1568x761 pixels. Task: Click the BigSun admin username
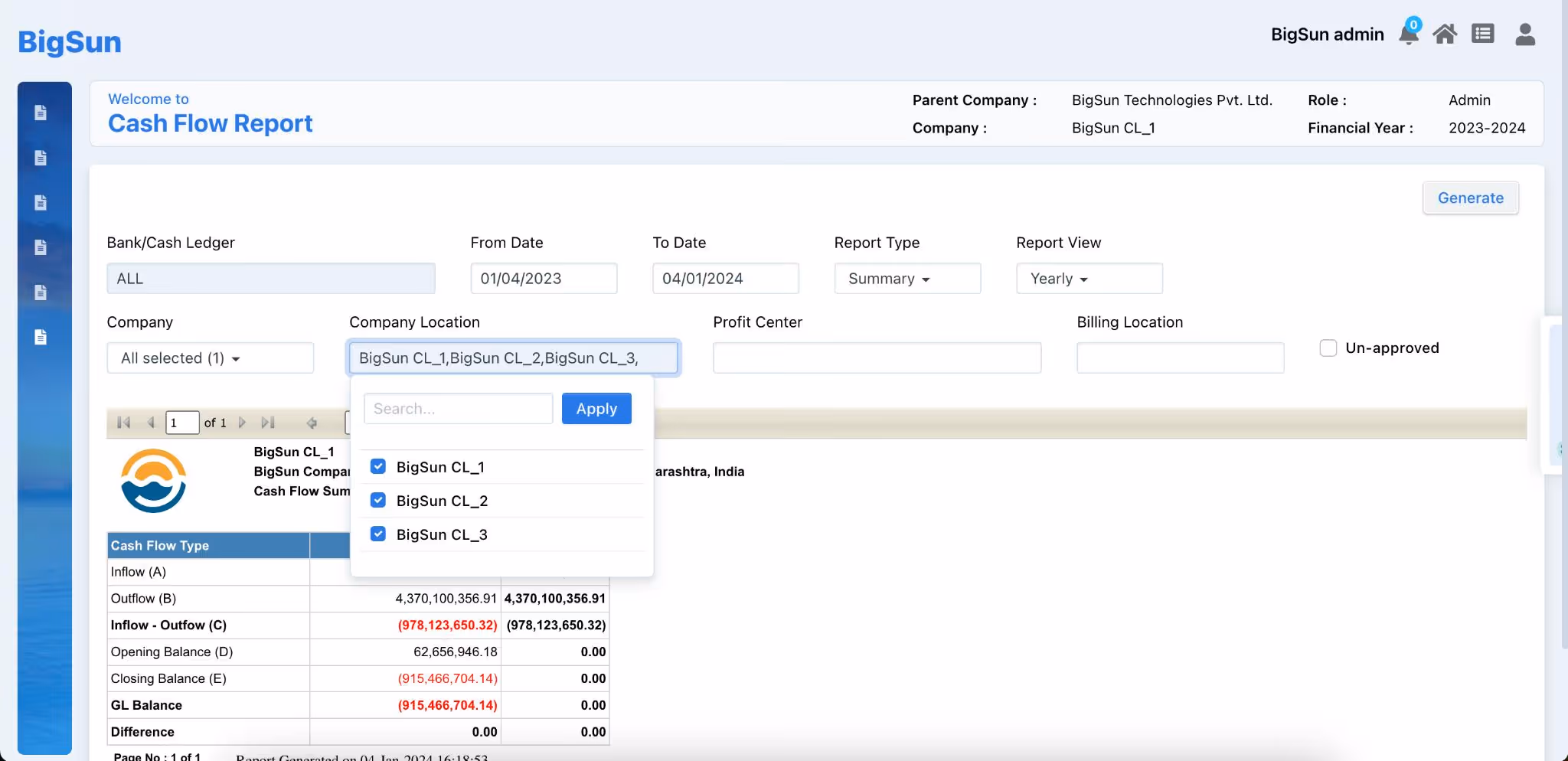1328,34
